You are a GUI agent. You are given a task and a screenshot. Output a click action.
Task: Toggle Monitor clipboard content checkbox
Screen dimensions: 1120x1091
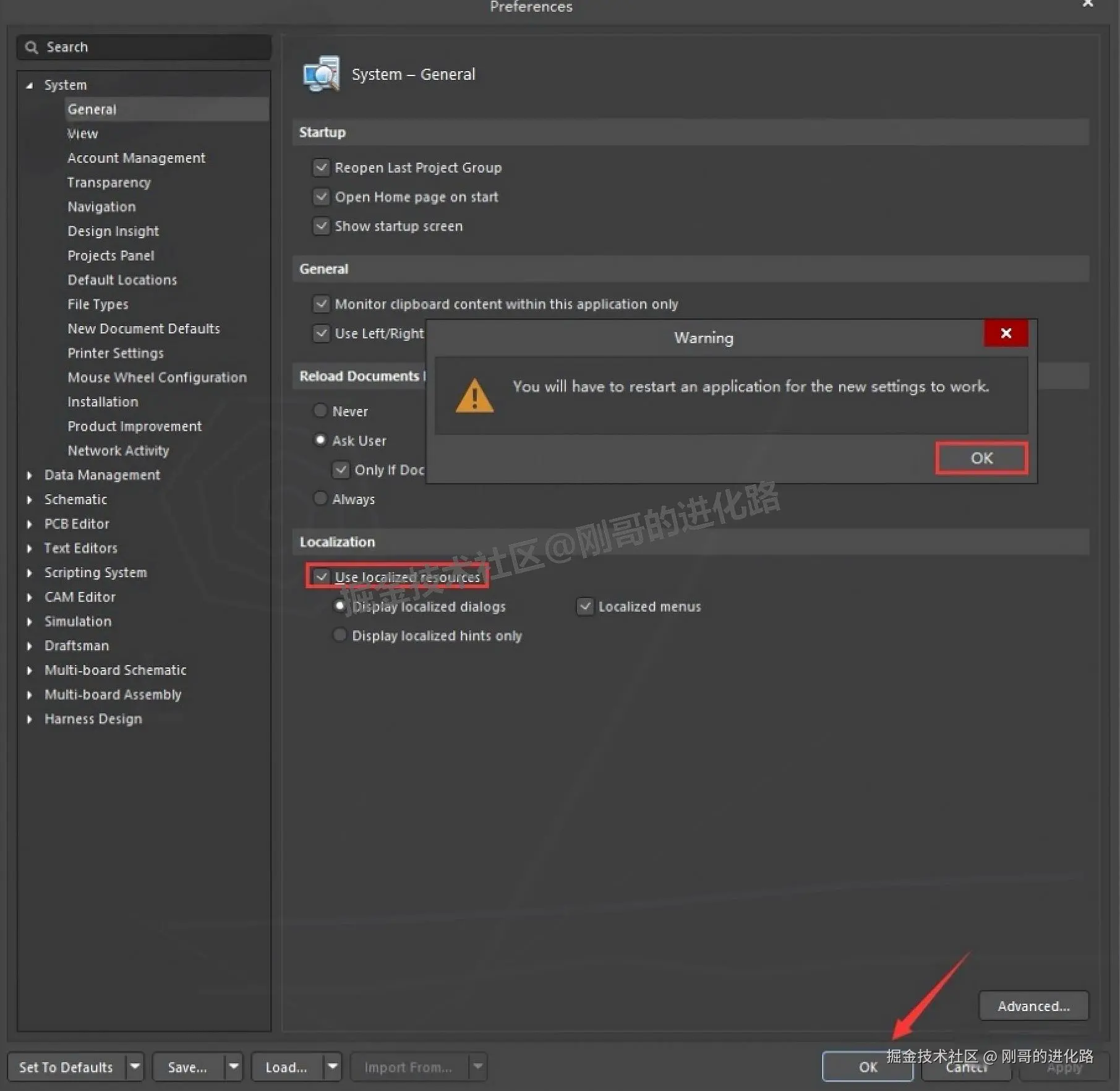pos(321,304)
